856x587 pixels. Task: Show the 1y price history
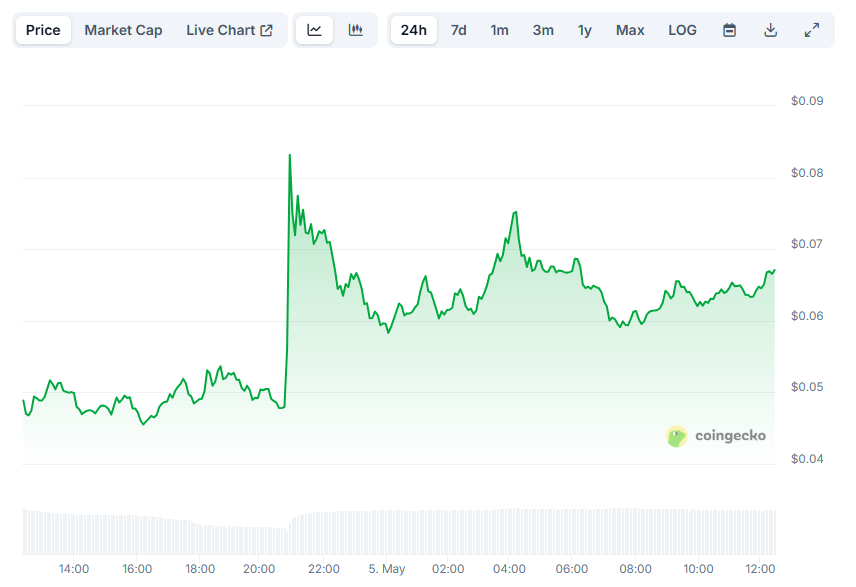pos(585,30)
